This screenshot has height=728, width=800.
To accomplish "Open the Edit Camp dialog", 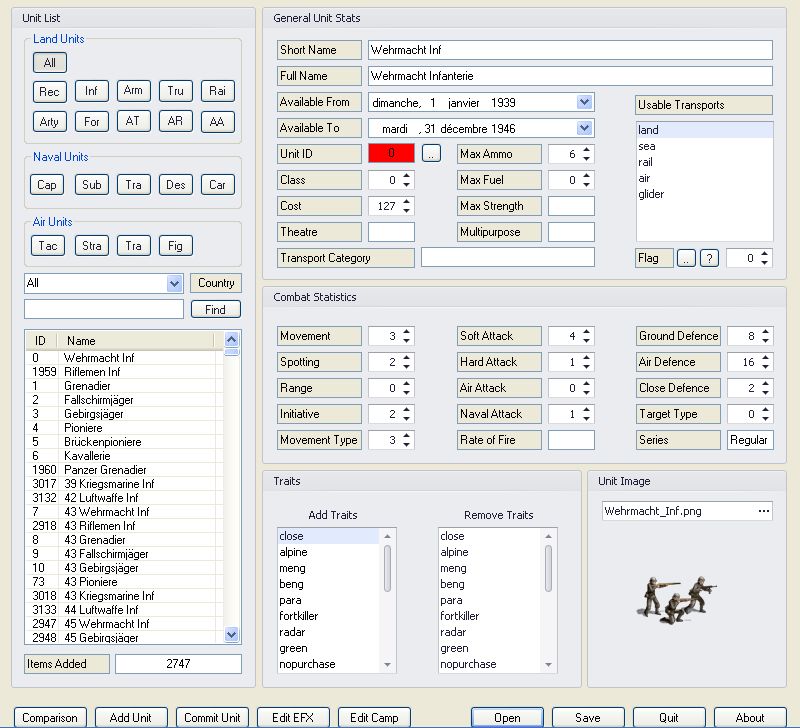I will [374, 717].
